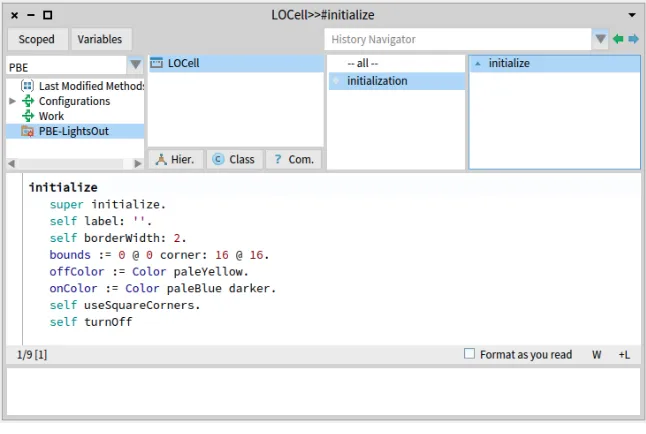Select the -- all -- protocol

pos(363,63)
